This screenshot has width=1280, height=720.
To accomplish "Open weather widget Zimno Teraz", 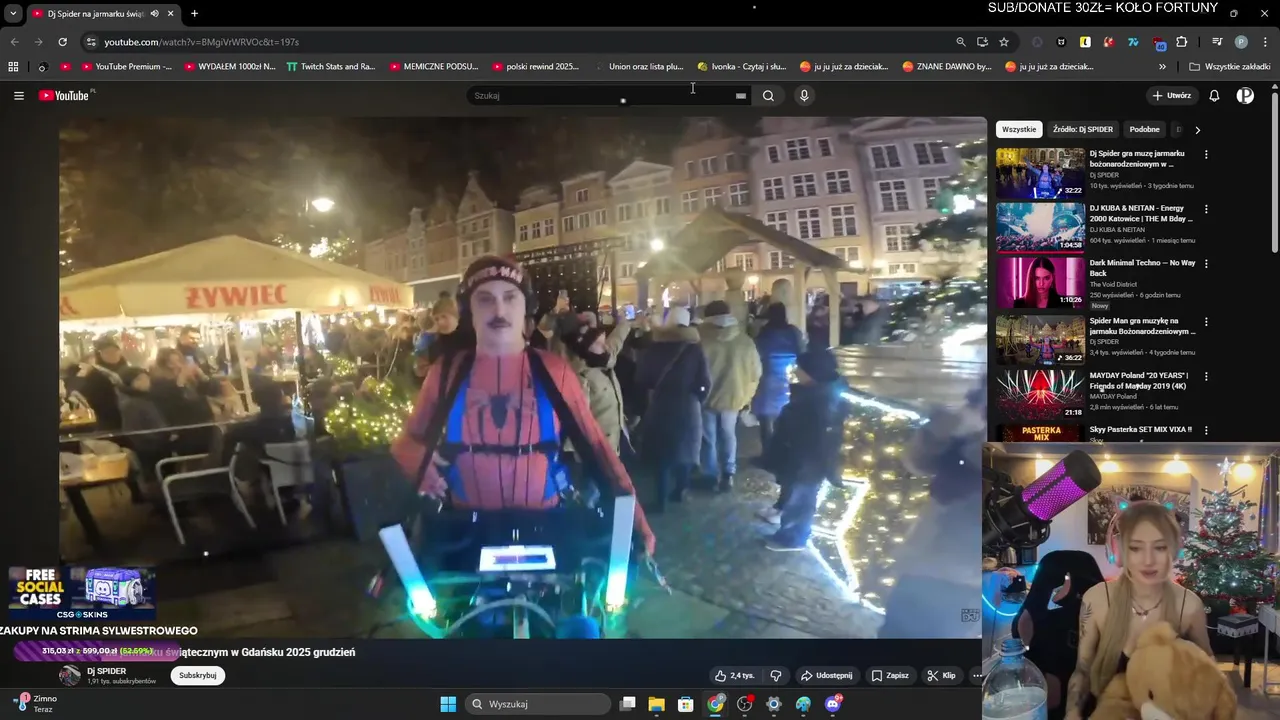I will tap(35, 703).
